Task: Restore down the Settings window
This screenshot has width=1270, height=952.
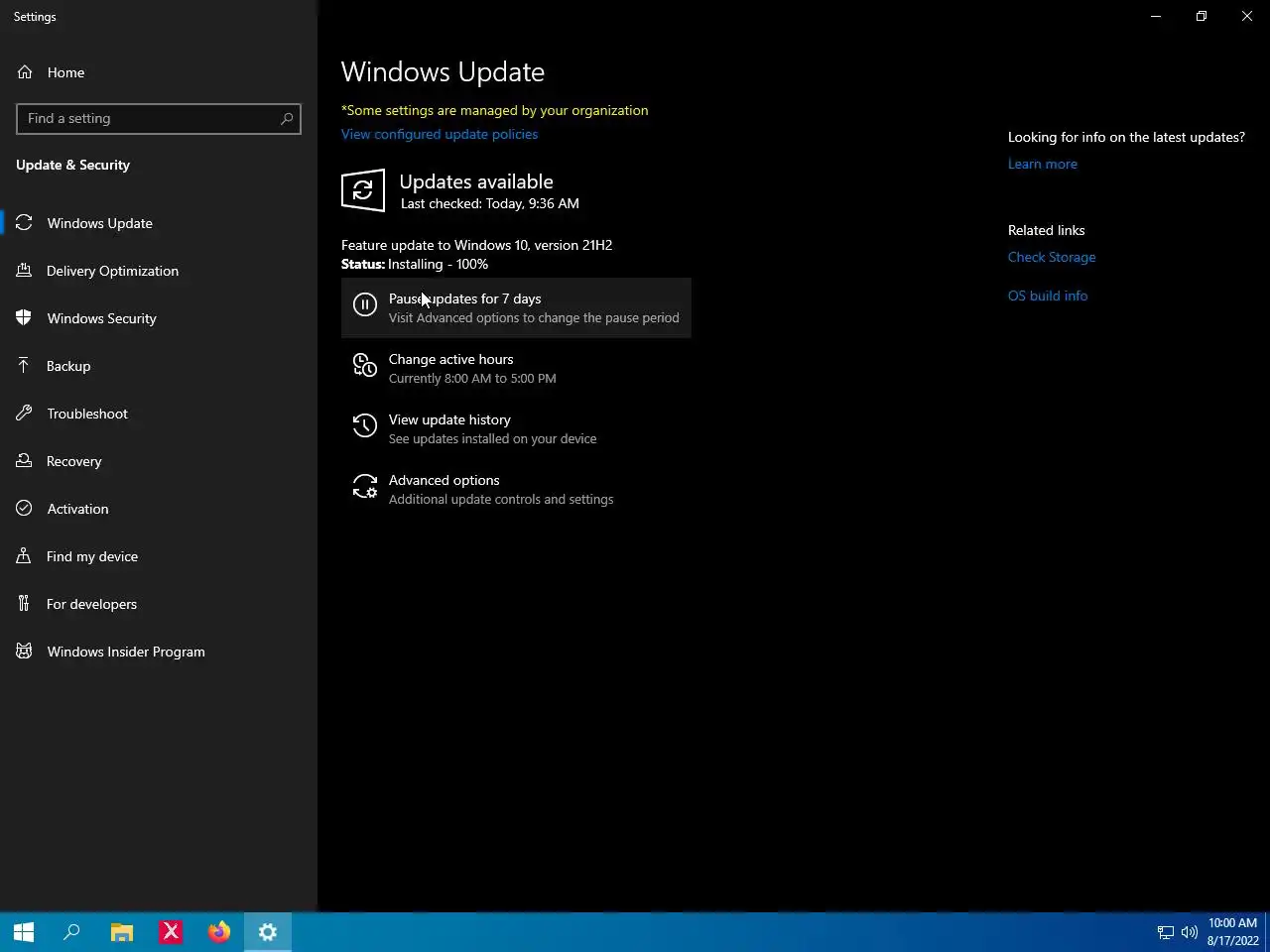Action: coord(1202,16)
